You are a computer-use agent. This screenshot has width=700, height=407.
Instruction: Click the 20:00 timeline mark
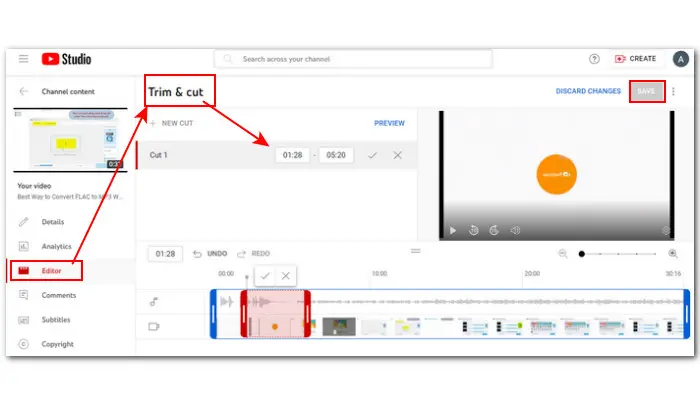[532, 274]
